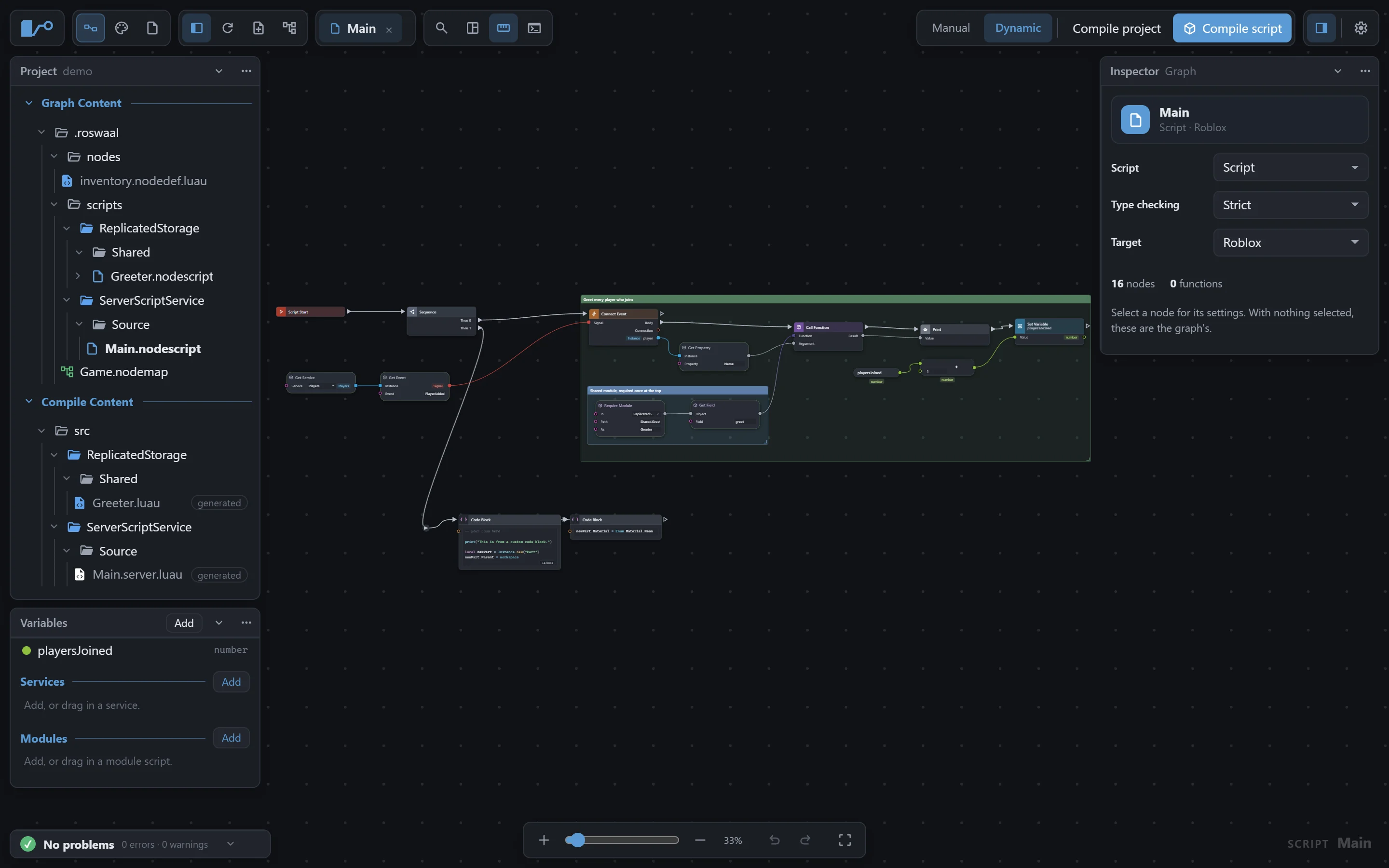
Task: Select the Script Start node
Action: coord(311,312)
